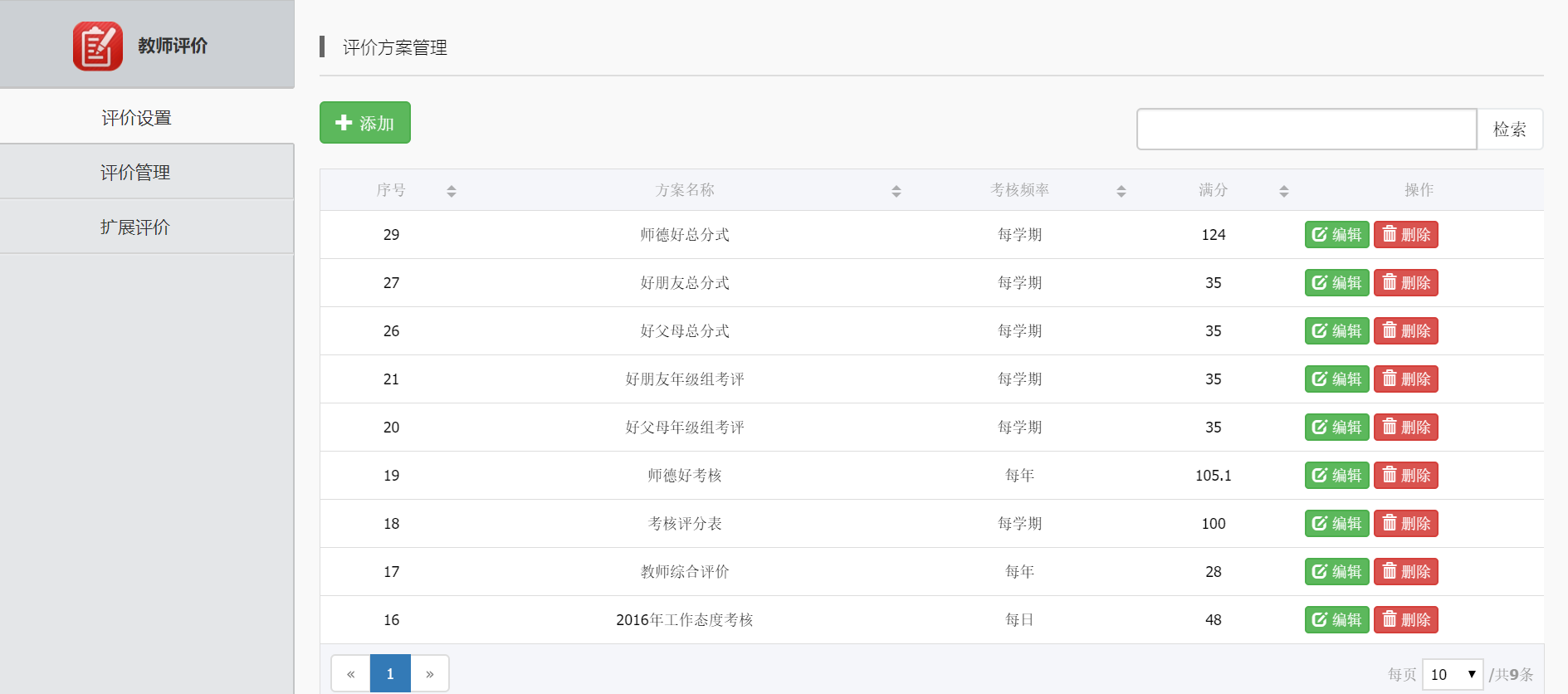Delete the 考核评分表 scheme
This screenshot has width=1568, height=694.
click(x=1405, y=524)
